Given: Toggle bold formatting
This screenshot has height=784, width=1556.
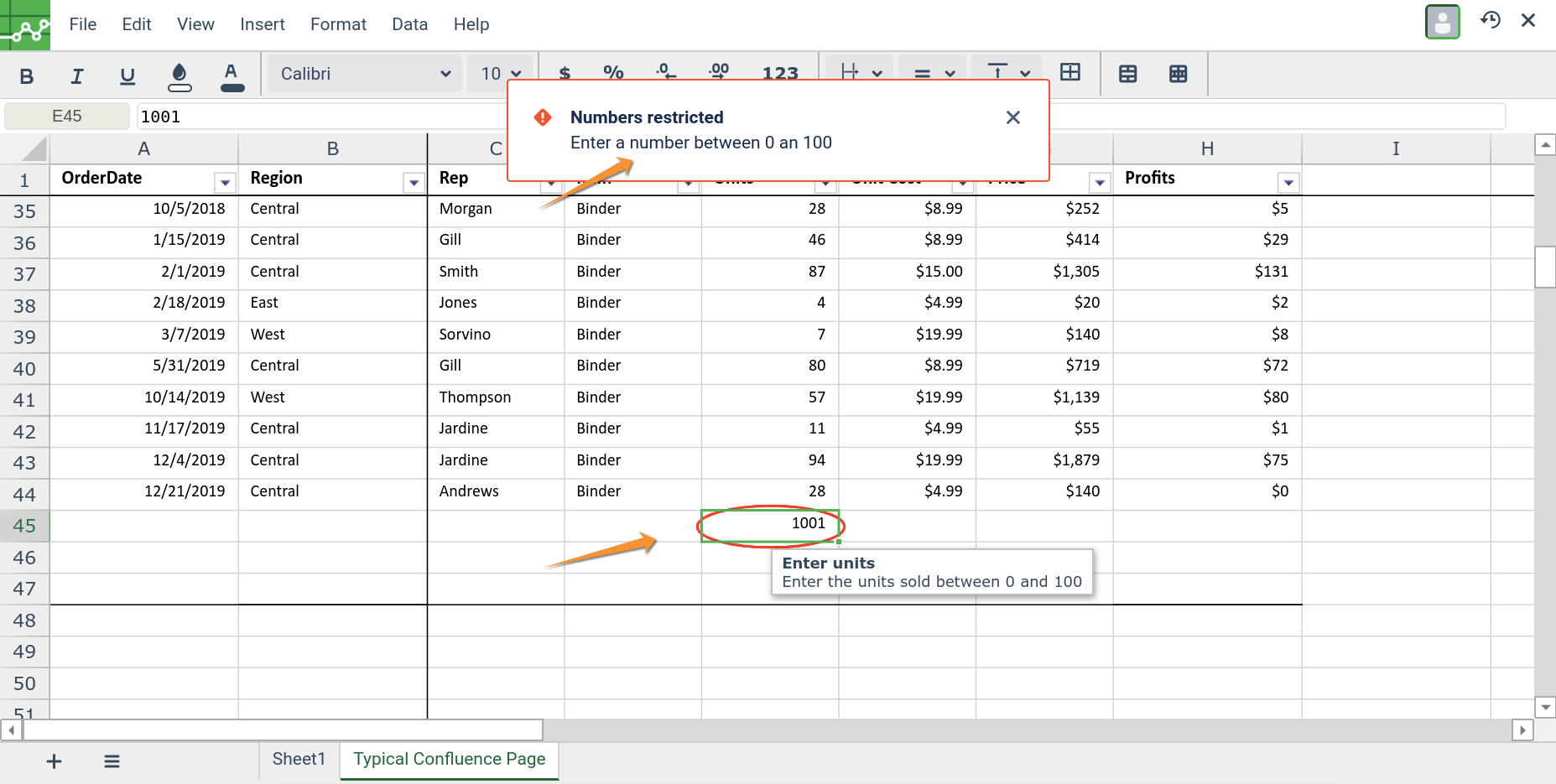Looking at the screenshot, I should [x=27, y=76].
